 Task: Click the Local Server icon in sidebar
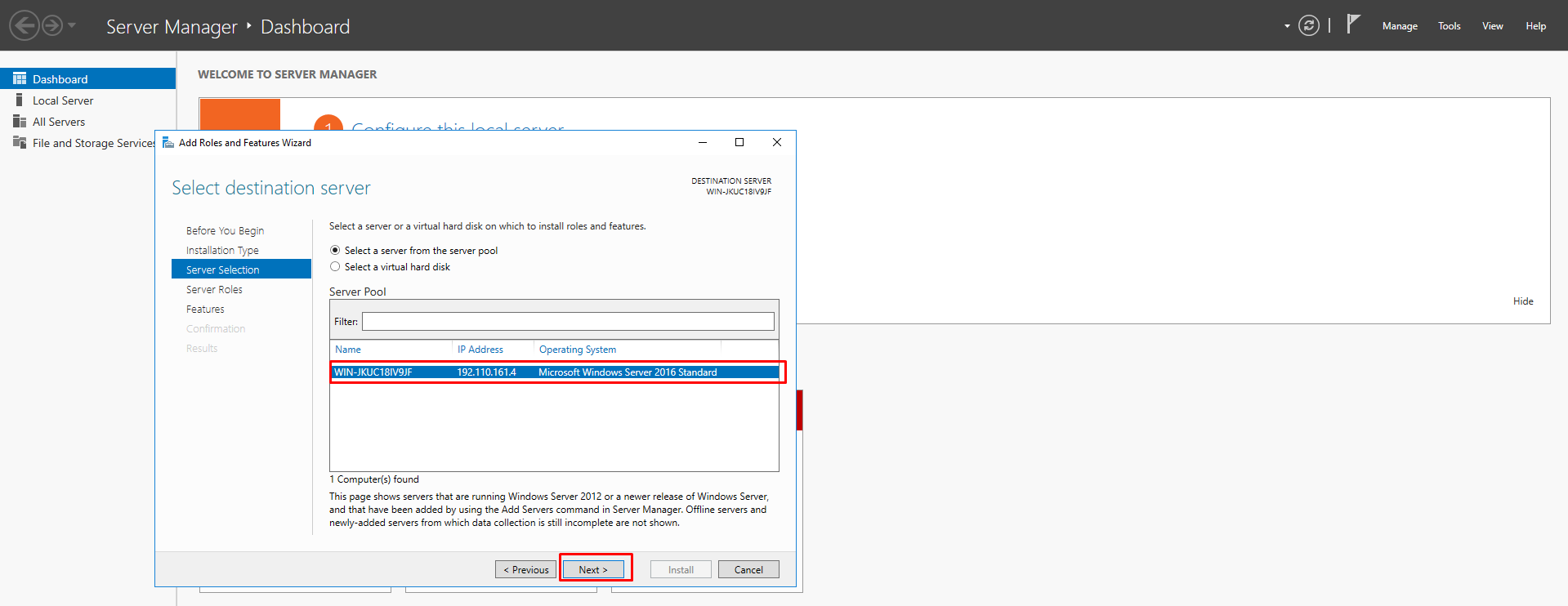pyautogui.click(x=19, y=100)
